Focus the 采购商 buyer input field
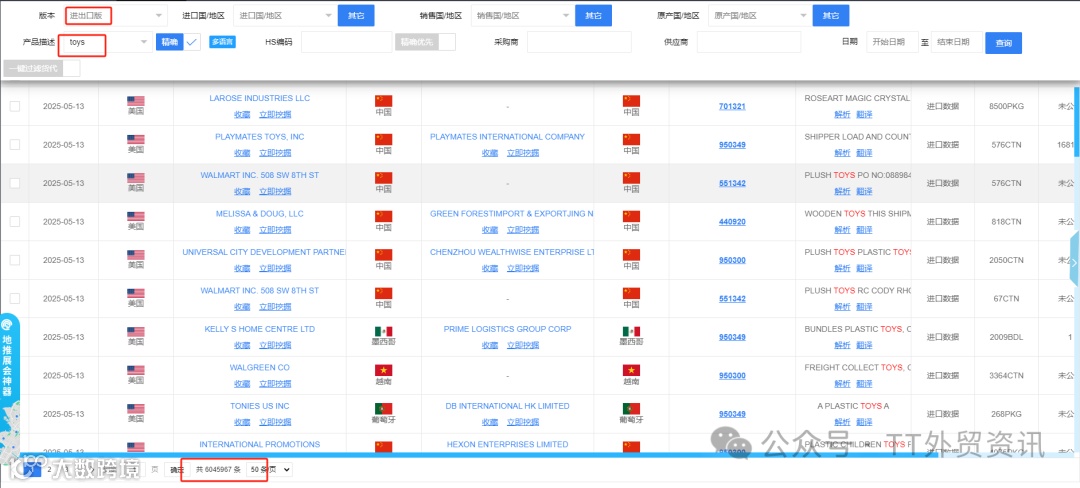The image size is (1080, 488). (x=579, y=42)
